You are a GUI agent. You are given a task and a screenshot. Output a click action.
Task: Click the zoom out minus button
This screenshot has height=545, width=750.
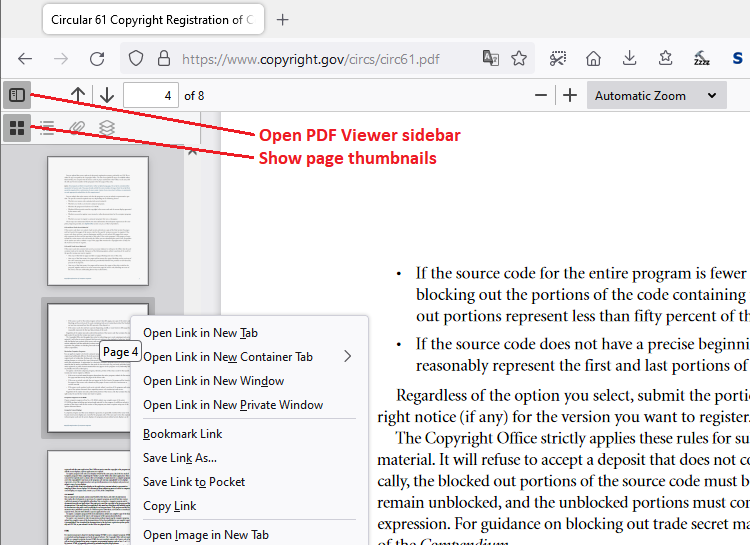(541, 96)
